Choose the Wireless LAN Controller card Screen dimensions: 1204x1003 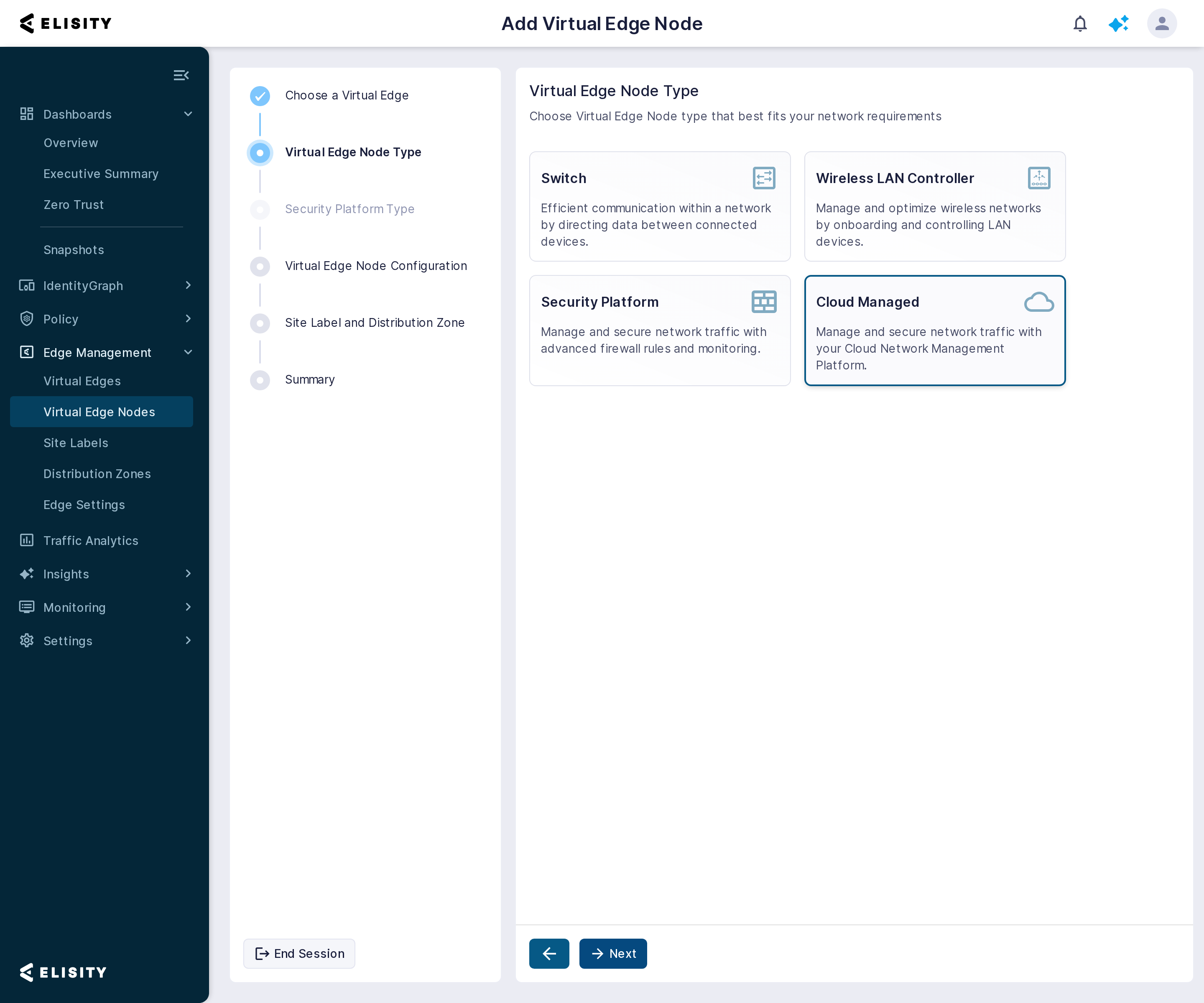934,206
